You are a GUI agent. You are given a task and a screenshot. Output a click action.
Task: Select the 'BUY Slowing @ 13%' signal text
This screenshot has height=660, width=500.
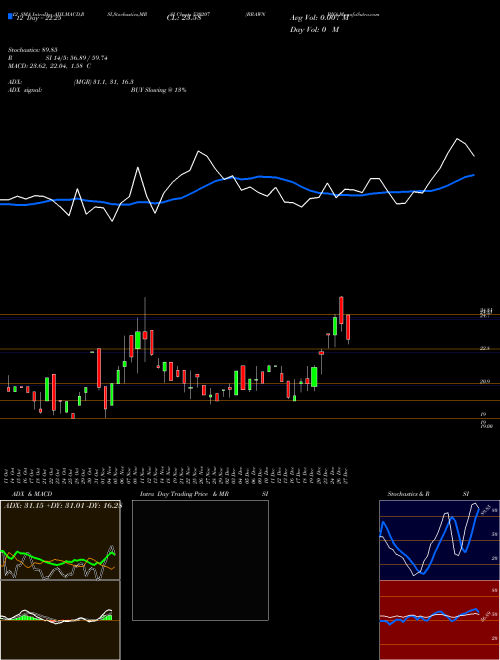click(x=158, y=90)
